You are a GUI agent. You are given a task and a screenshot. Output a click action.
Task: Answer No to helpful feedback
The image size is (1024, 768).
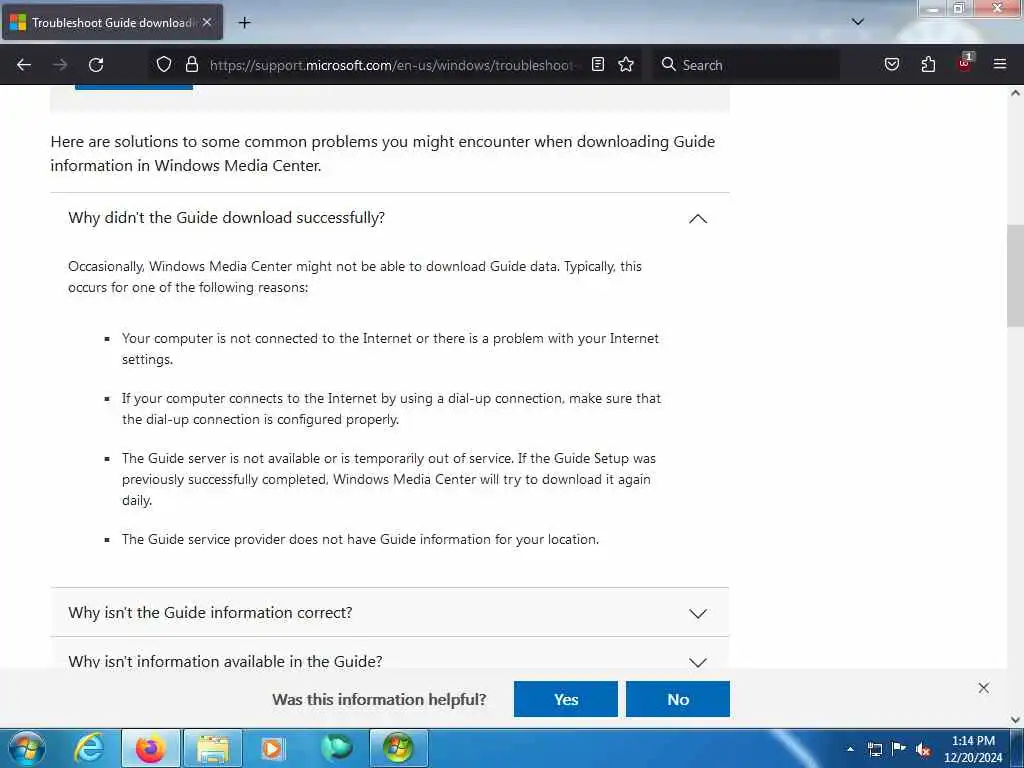(x=678, y=699)
